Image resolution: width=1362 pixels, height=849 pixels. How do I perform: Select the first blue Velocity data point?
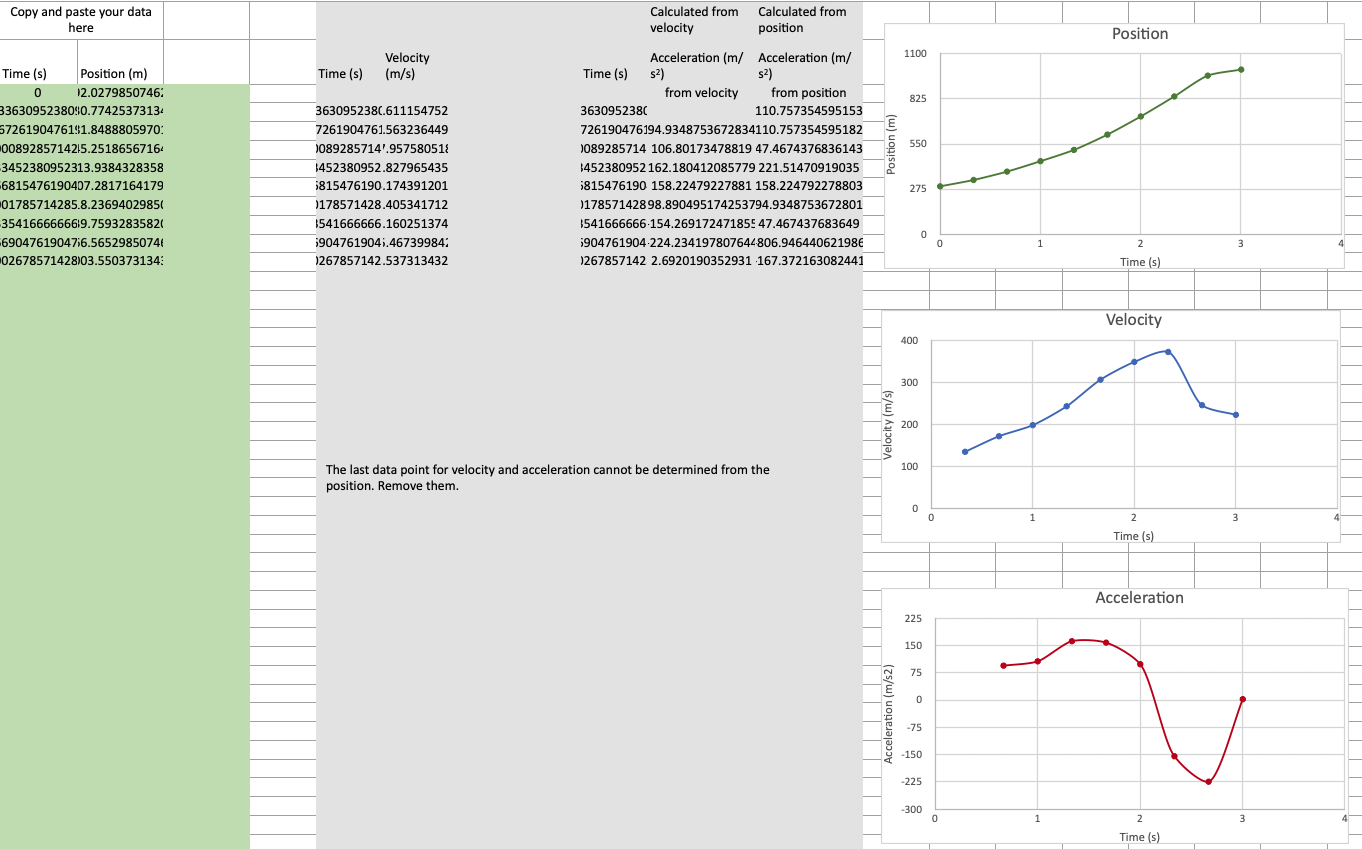pyautogui.click(x=963, y=451)
